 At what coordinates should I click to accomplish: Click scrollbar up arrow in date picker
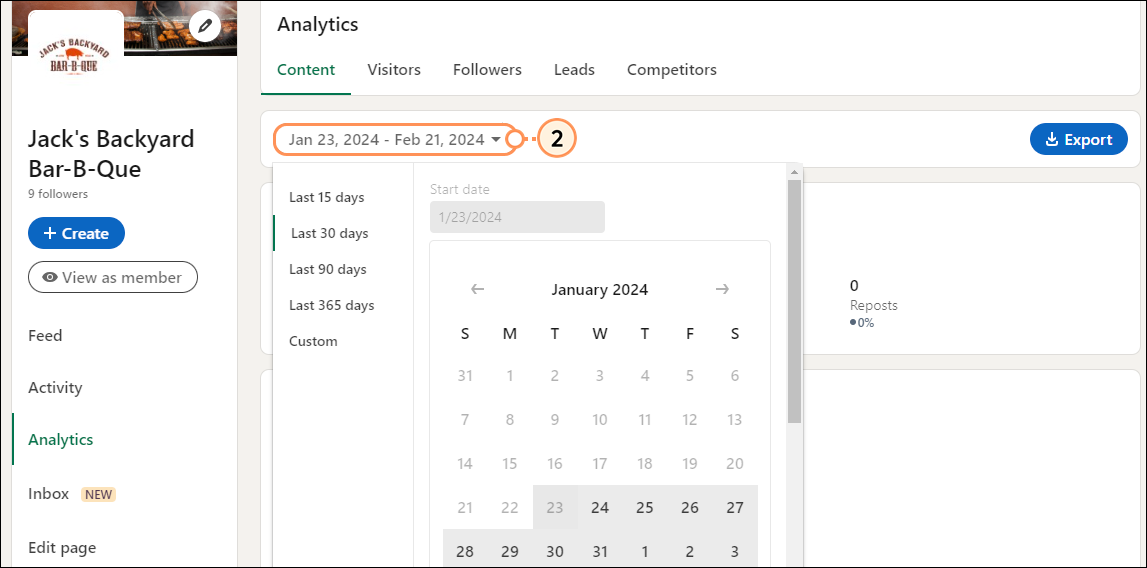pos(794,172)
